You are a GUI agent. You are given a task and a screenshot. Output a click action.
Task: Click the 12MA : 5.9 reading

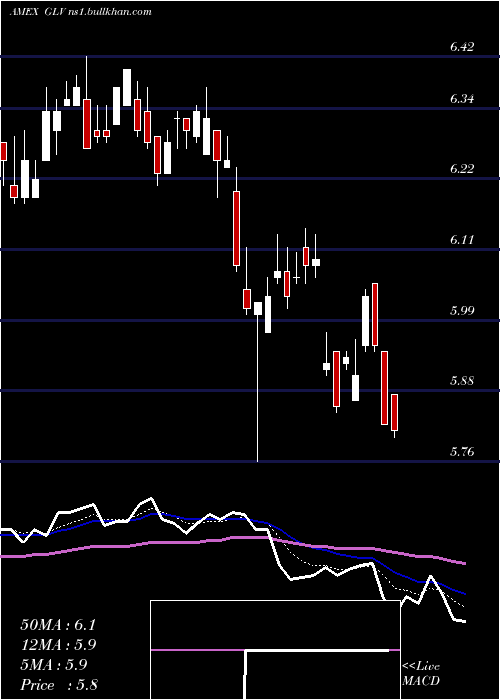pyautogui.click(x=58, y=645)
